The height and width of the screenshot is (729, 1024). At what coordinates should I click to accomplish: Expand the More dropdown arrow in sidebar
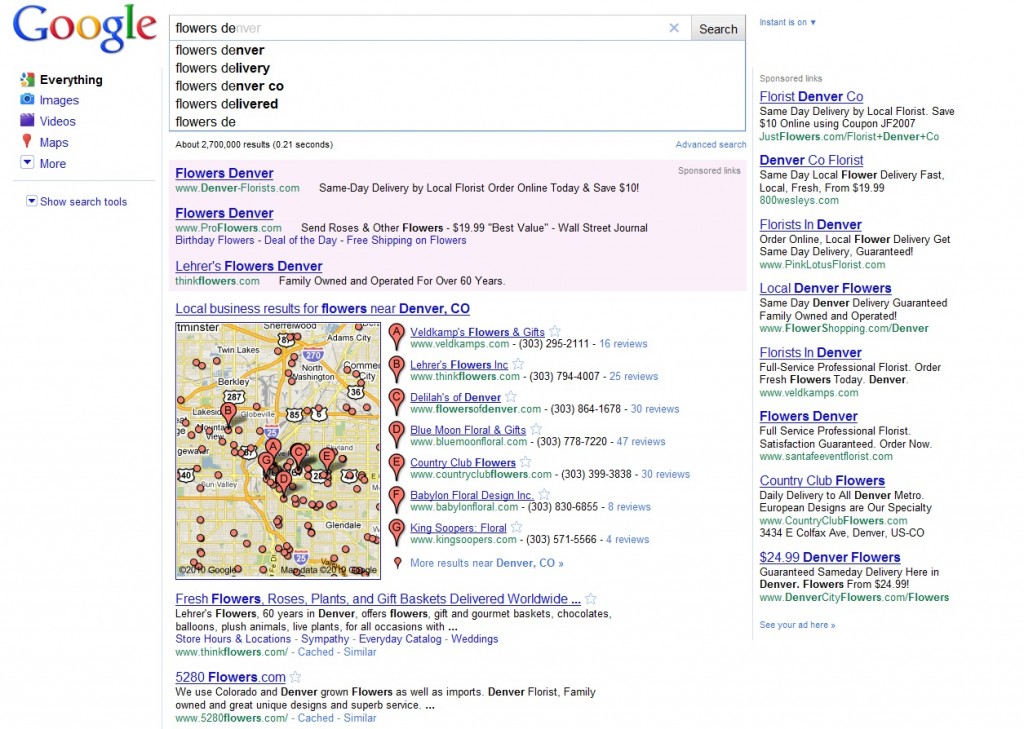click(27, 163)
